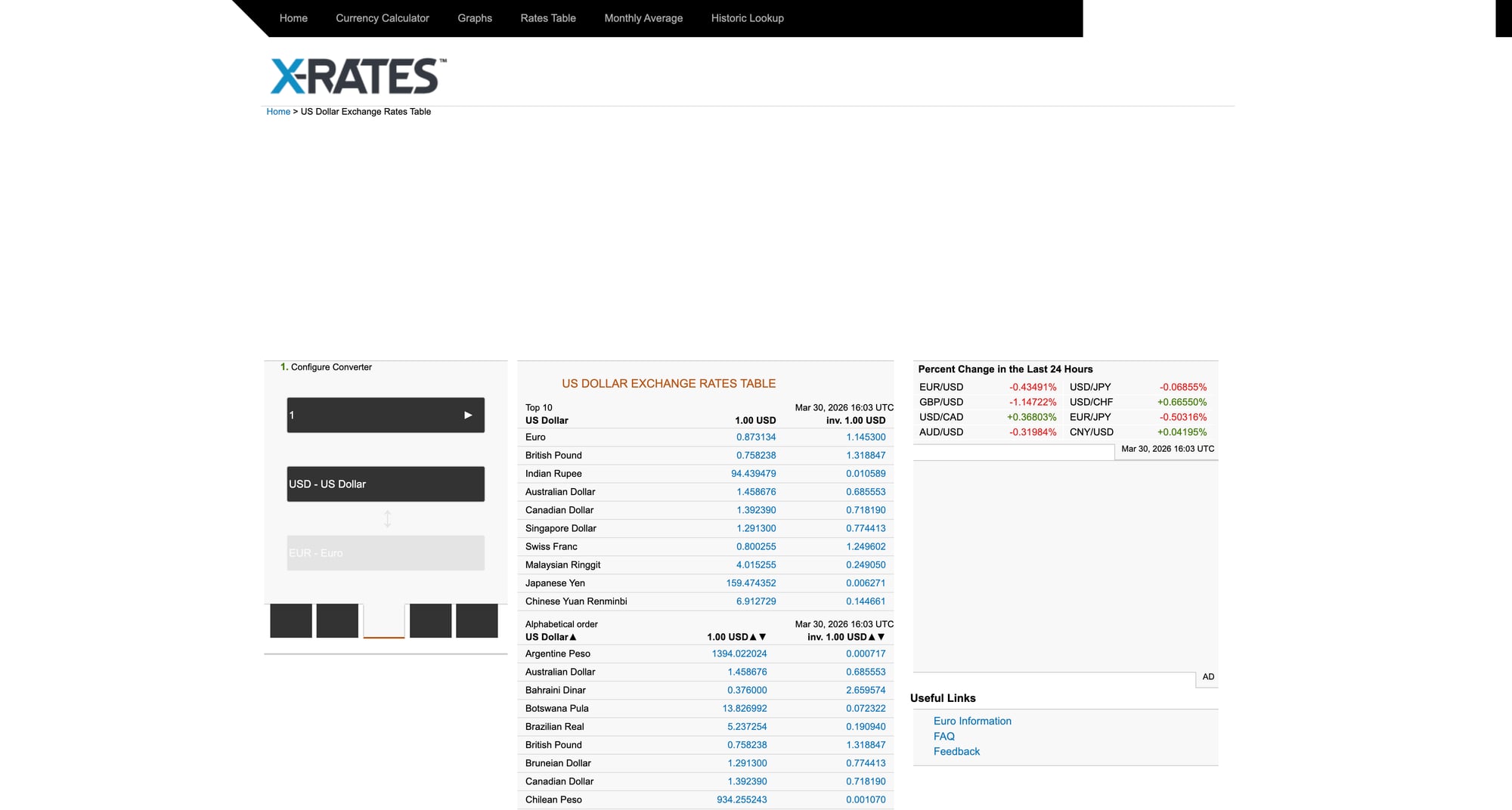
Task: Open the Graphs menu item
Action: click(x=475, y=17)
